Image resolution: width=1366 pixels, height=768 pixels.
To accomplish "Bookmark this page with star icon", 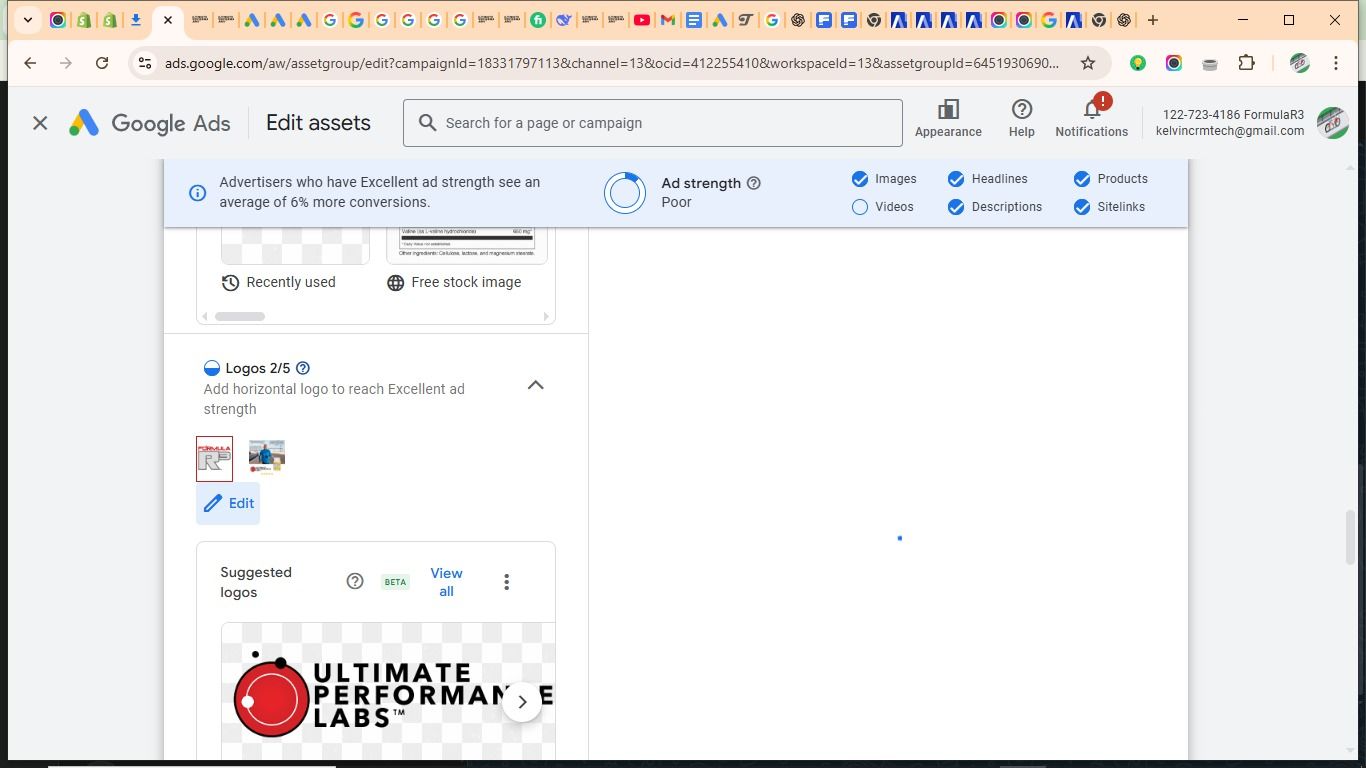I will 1088,63.
